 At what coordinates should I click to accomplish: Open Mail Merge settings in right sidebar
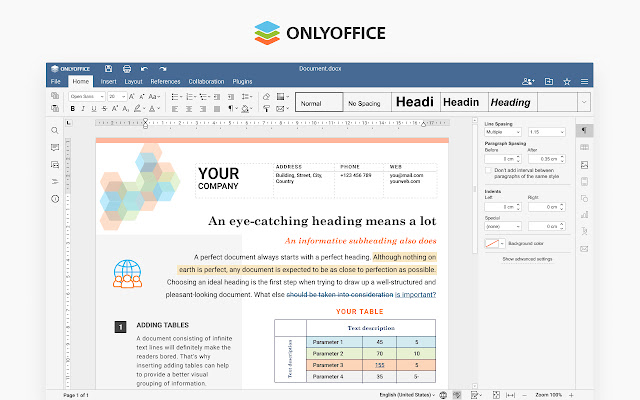point(584,249)
